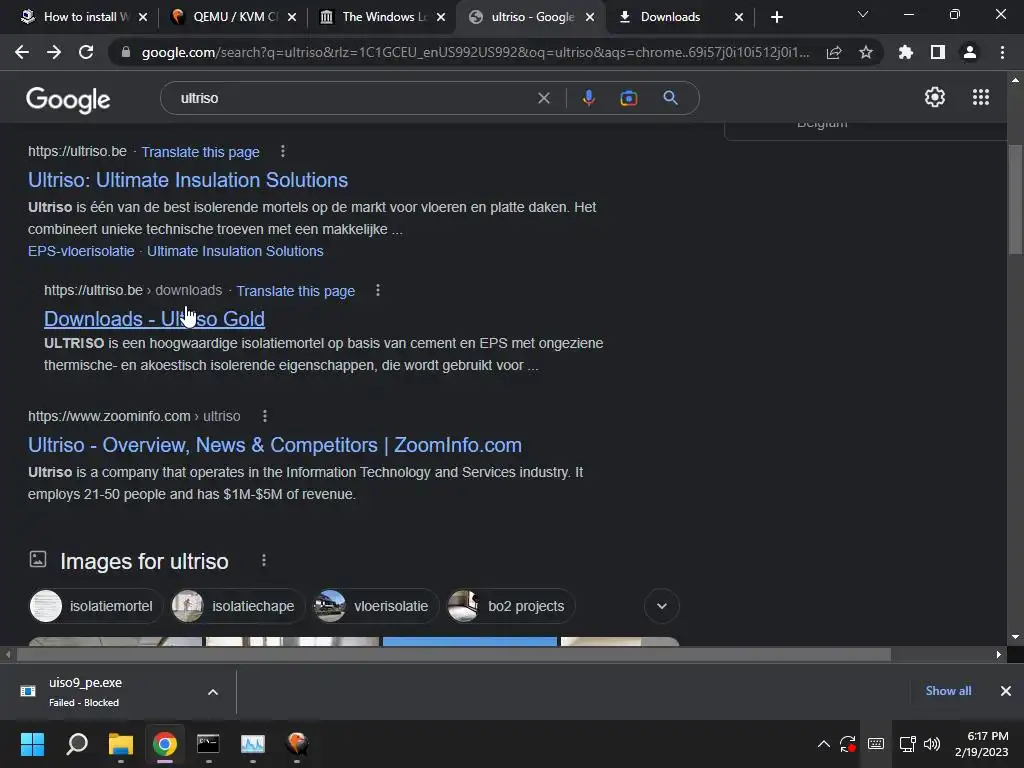Show all downloads

(x=948, y=691)
